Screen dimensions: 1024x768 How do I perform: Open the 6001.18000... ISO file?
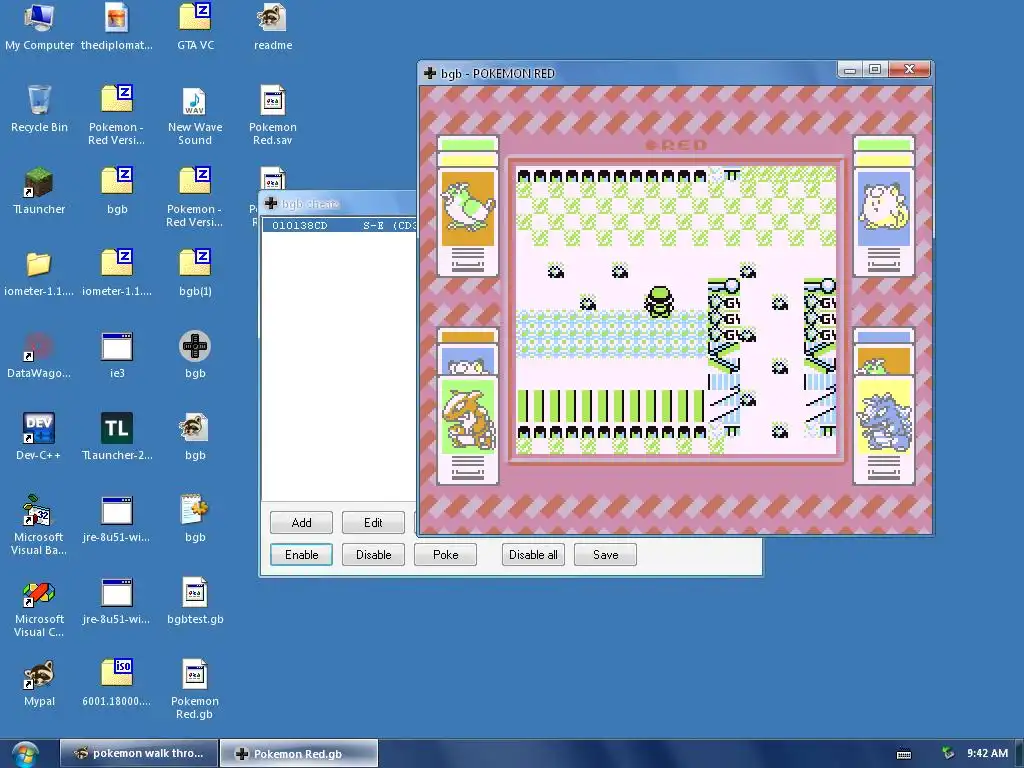coord(117,683)
